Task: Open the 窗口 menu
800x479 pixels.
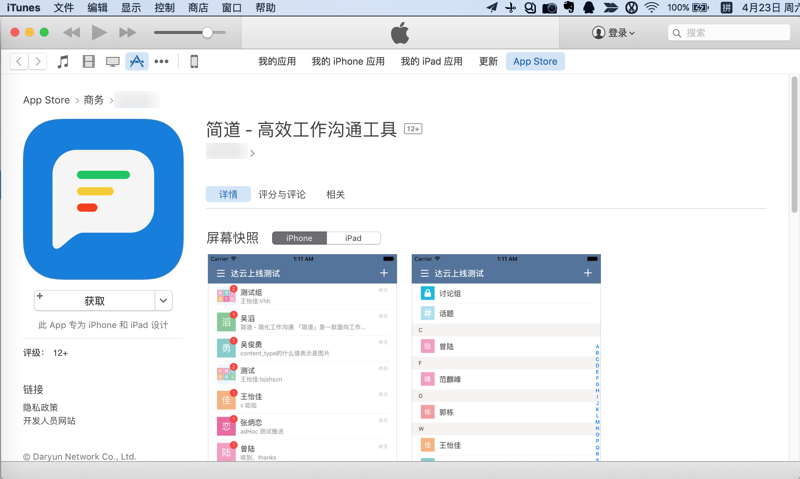Action: tap(232, 8)
